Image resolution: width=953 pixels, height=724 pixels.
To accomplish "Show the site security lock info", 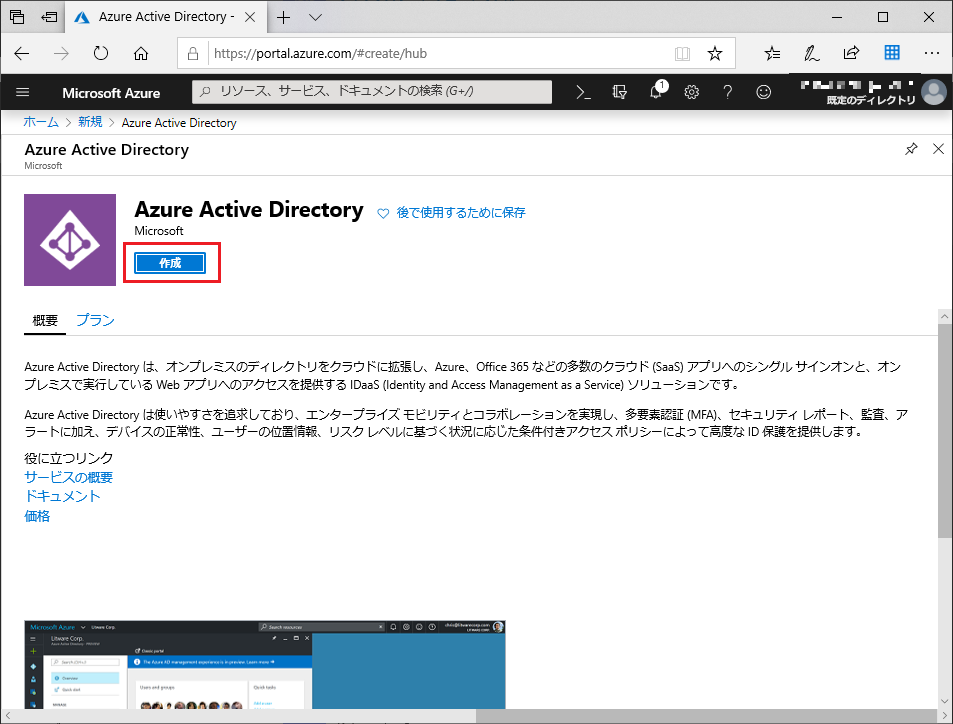I will 193,53.
